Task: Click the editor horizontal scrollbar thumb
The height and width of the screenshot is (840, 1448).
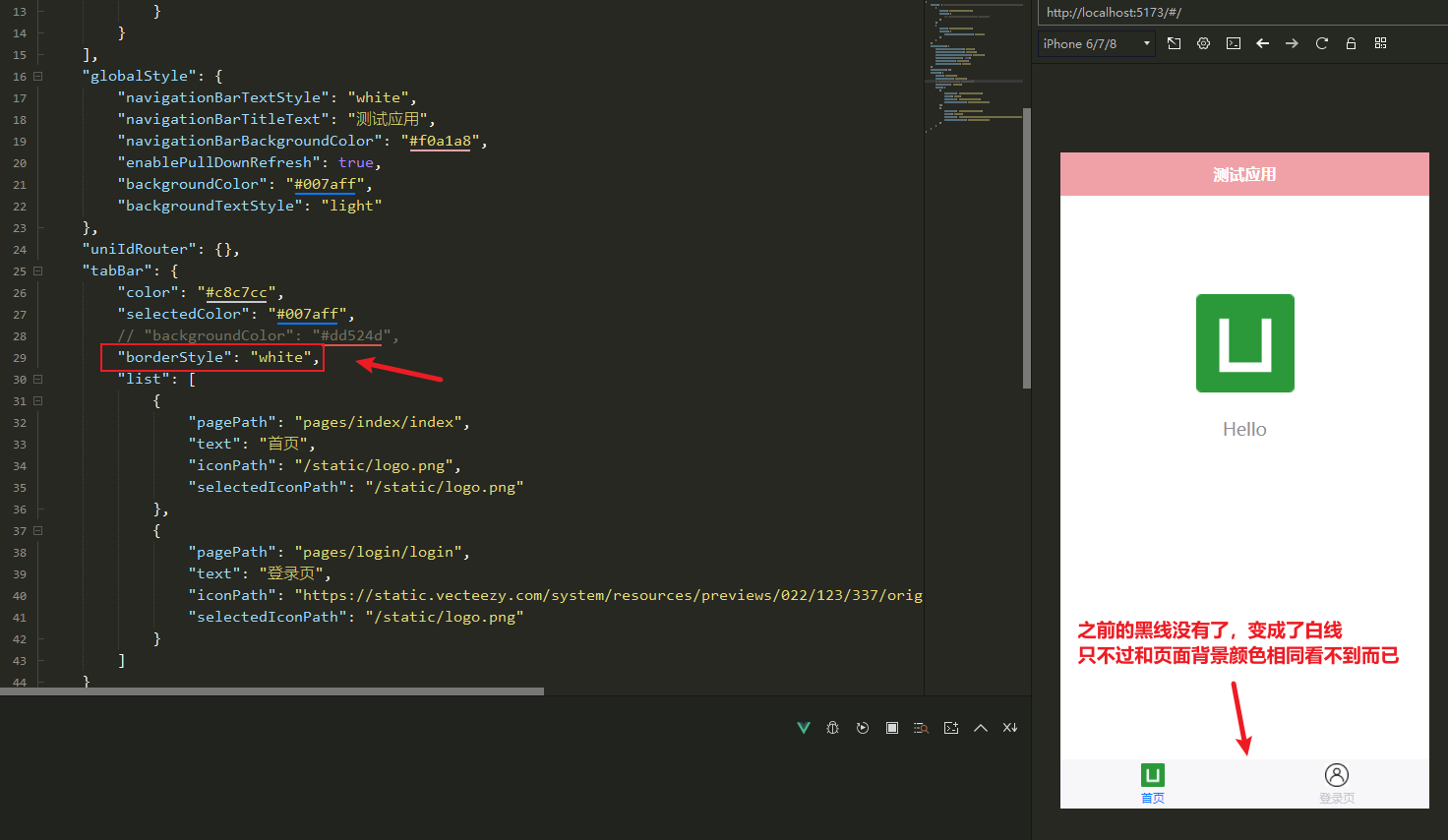Action: point(271,691)
